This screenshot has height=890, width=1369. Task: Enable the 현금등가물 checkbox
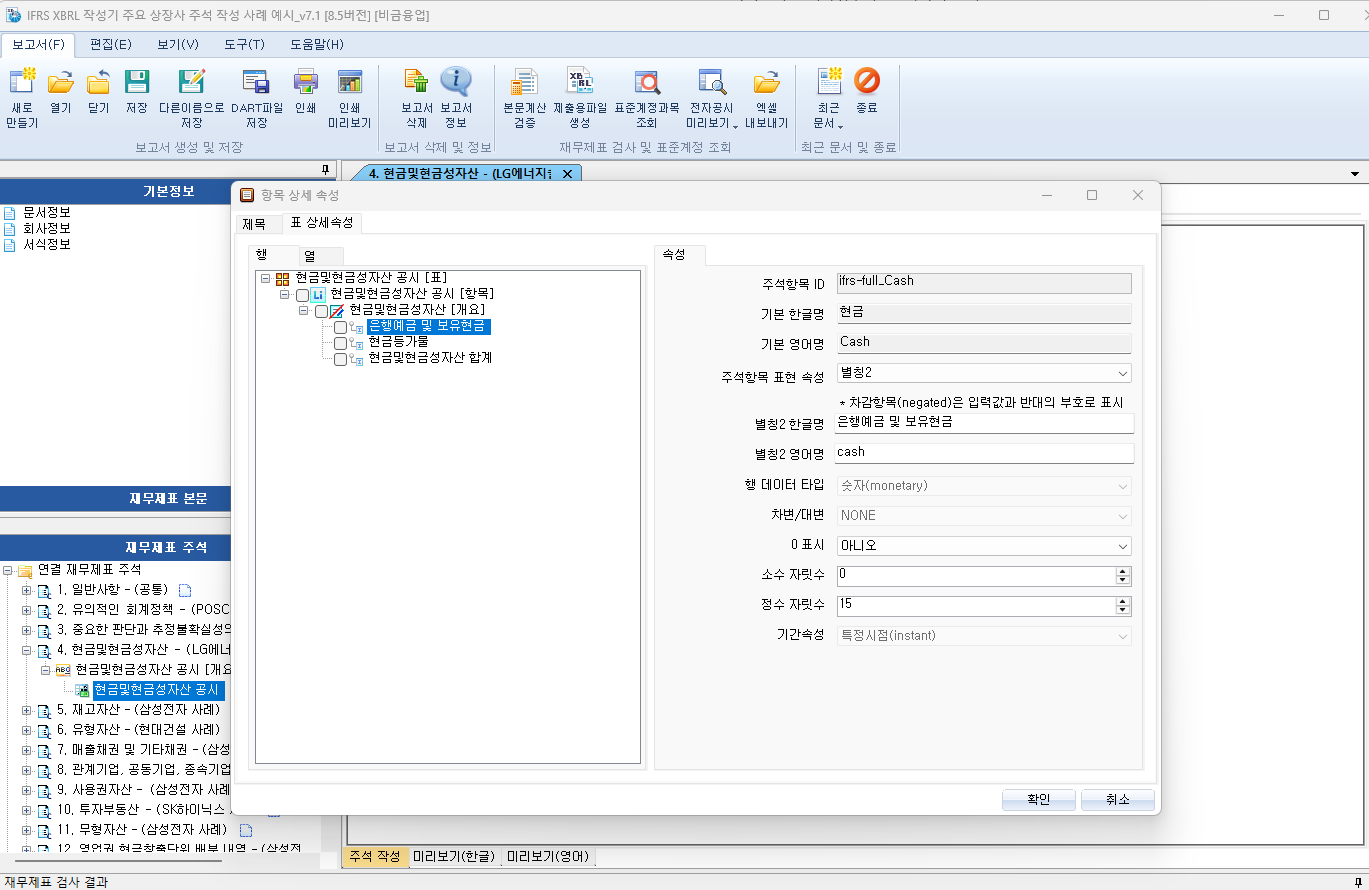[x=340, y=342]
